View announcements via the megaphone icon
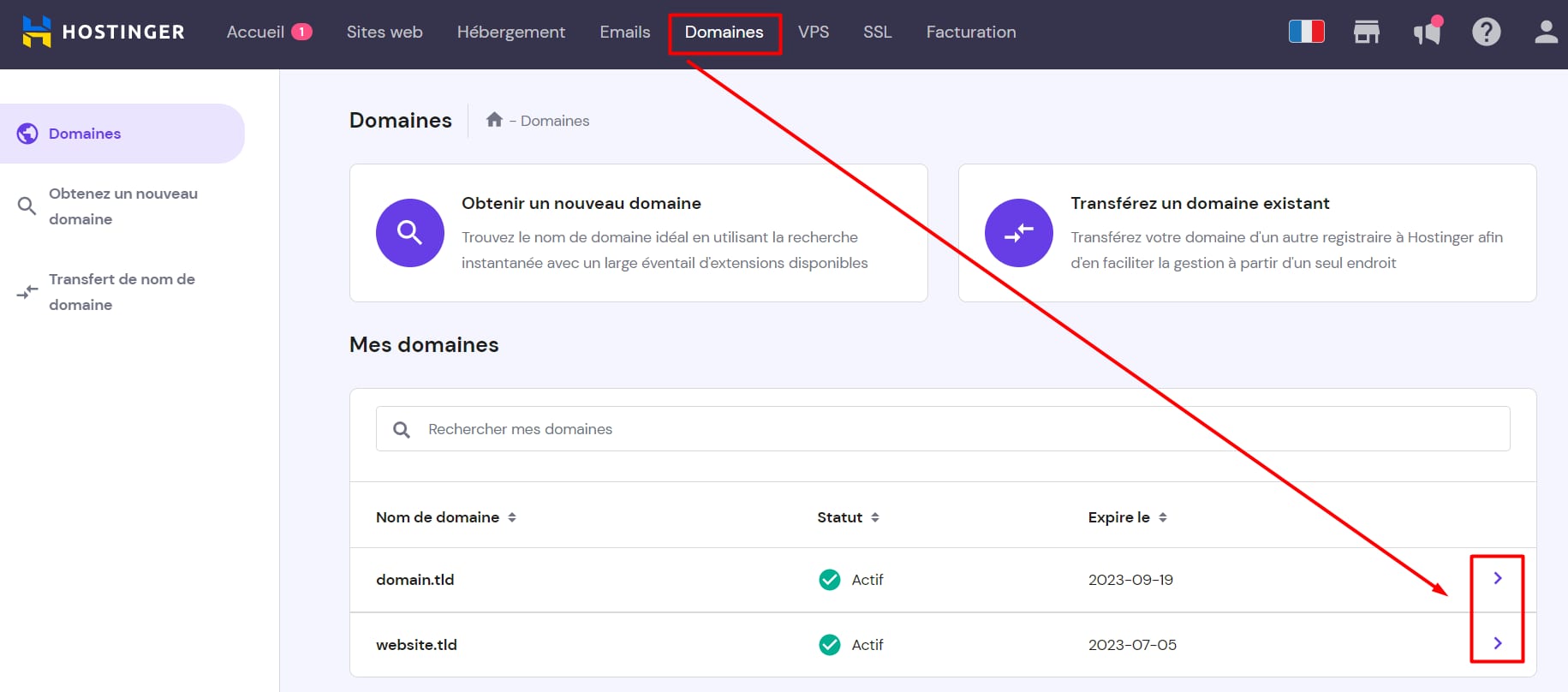 (1427, 33)
